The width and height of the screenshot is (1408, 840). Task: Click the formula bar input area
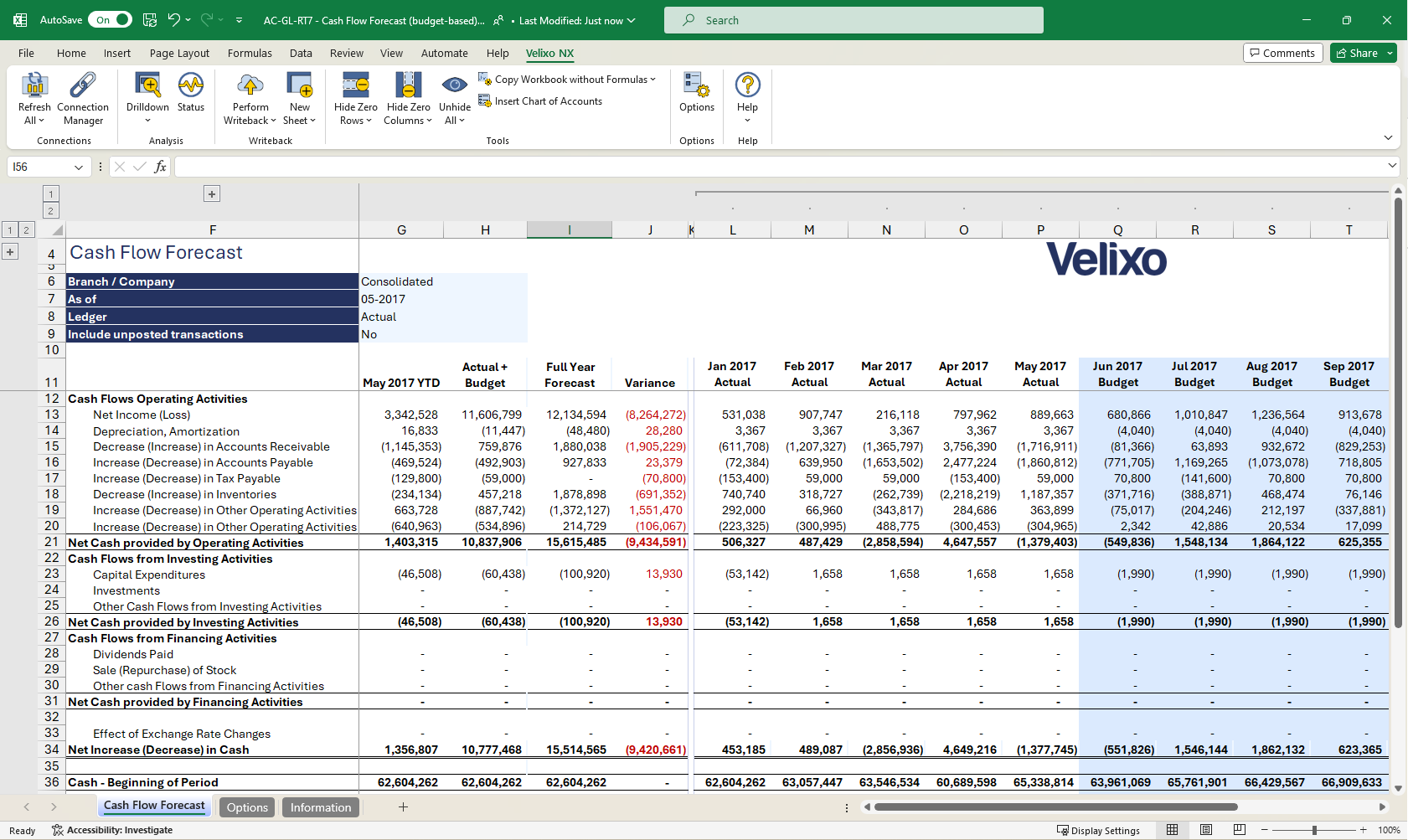tap(779, 167)
